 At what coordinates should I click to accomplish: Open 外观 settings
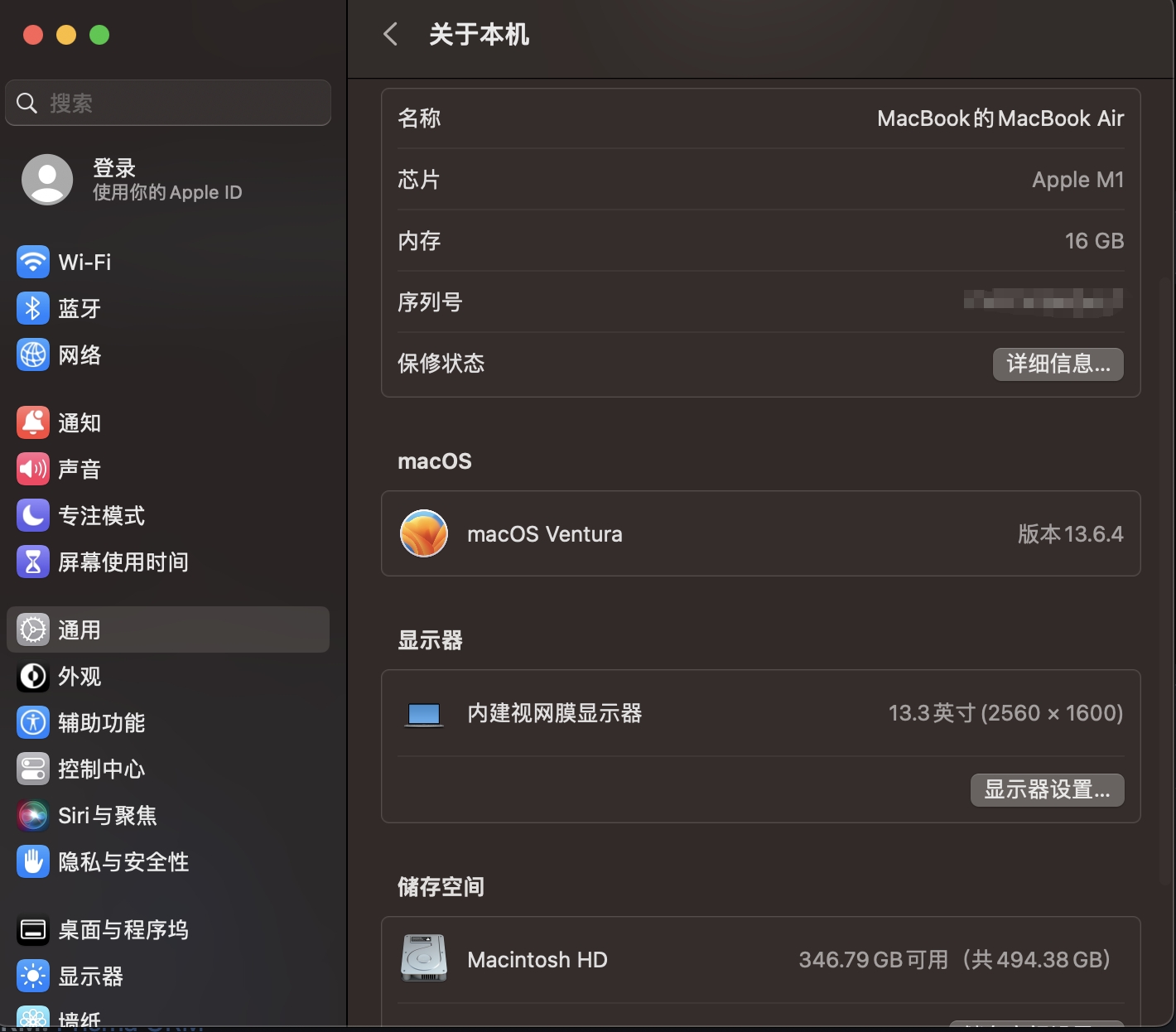pos(80,677)
